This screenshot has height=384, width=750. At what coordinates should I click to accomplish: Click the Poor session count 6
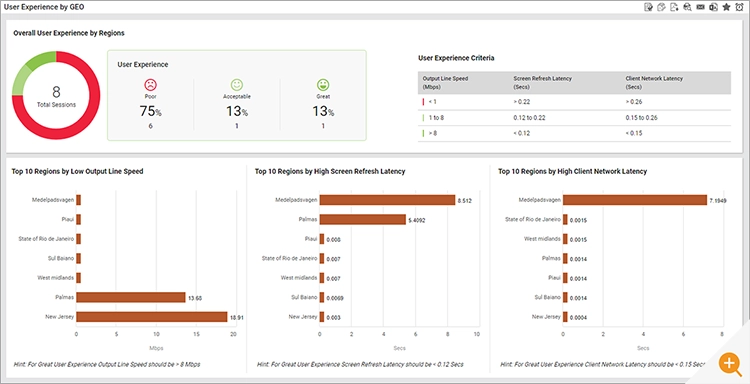(x=151, y=126)
